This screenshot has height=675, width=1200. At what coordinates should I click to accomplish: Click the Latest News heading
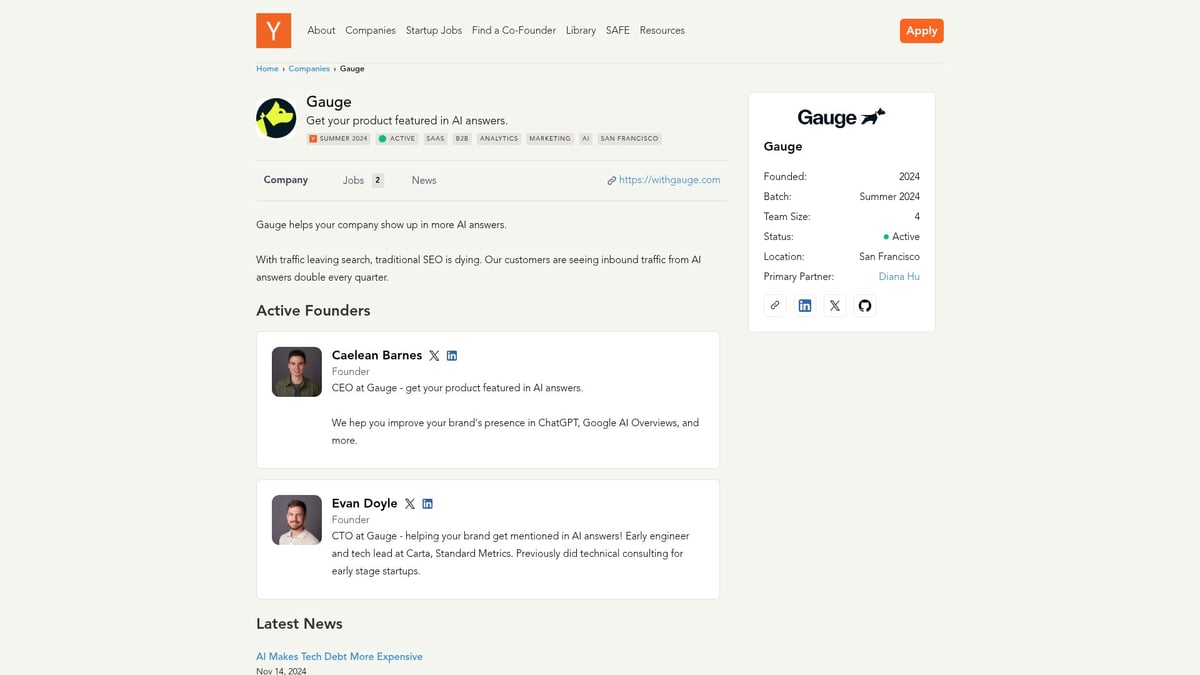click(x=299, y=624)
